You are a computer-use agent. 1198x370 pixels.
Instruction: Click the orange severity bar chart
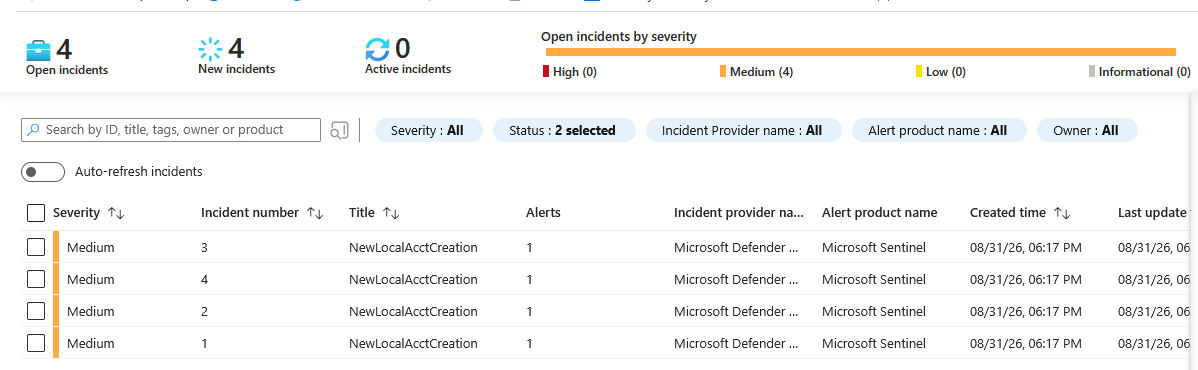tap(860, 52)
